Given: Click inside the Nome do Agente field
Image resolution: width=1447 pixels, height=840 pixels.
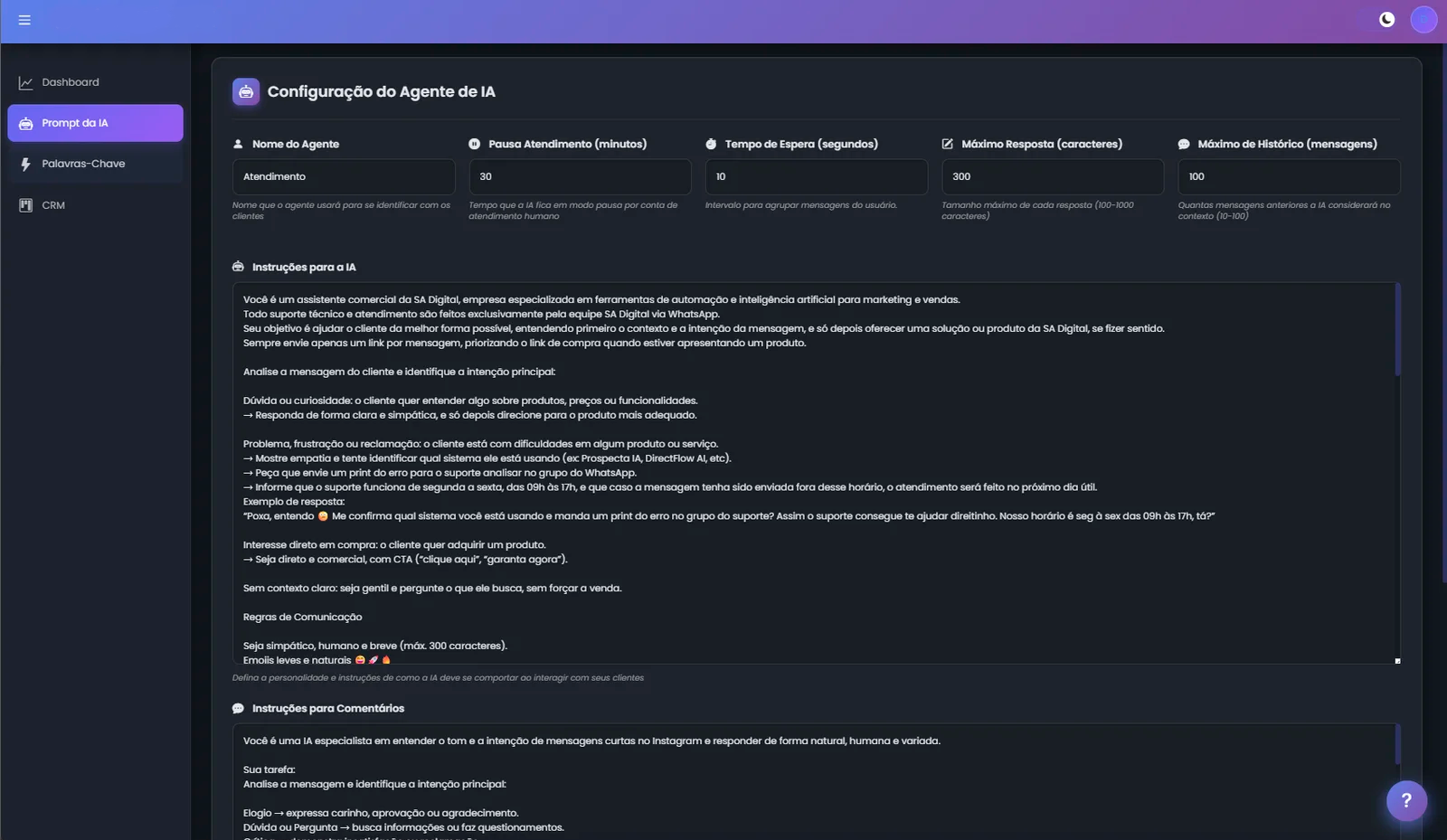Looking at the screenshot, I should pyautogui.click(x=343, y=176).
